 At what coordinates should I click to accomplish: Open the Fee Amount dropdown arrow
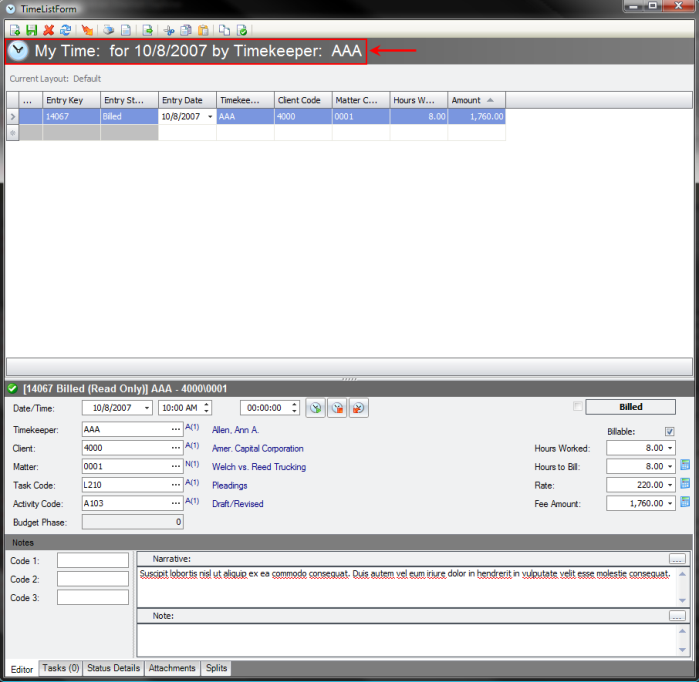(668, 503)
